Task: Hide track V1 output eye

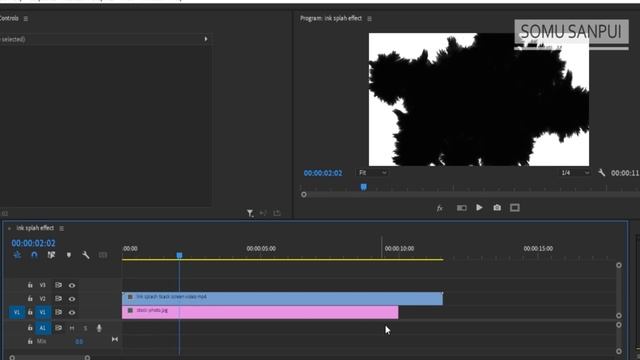Action: coord(72,312)
